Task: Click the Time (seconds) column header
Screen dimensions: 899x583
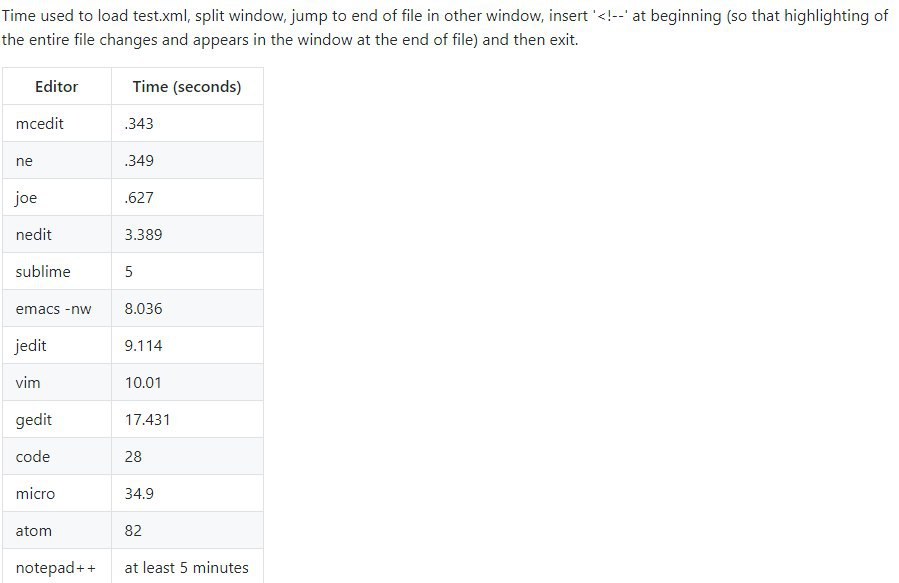Action: click(187, 87)
